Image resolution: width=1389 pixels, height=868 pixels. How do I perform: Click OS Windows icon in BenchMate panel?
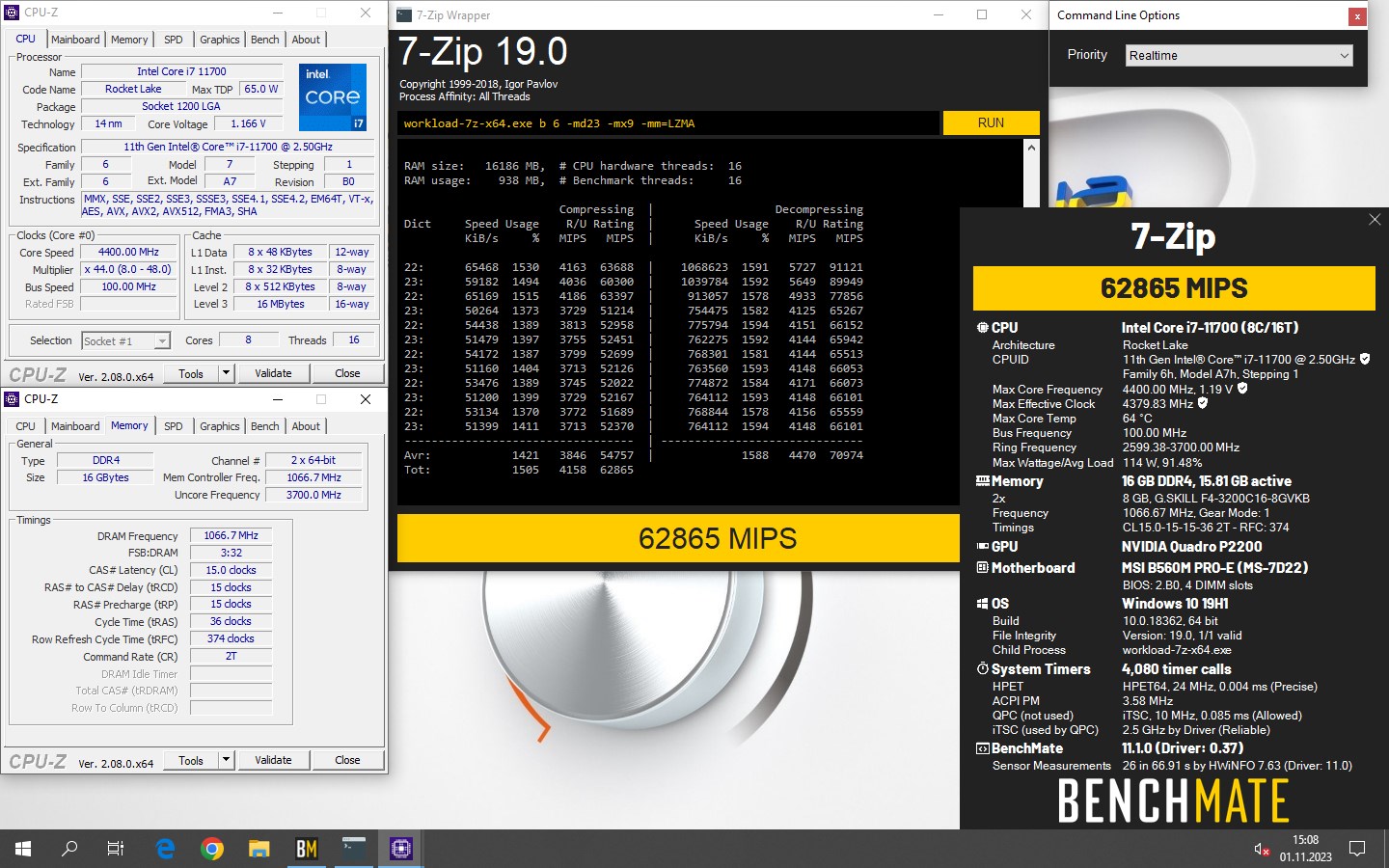[982, 604]
